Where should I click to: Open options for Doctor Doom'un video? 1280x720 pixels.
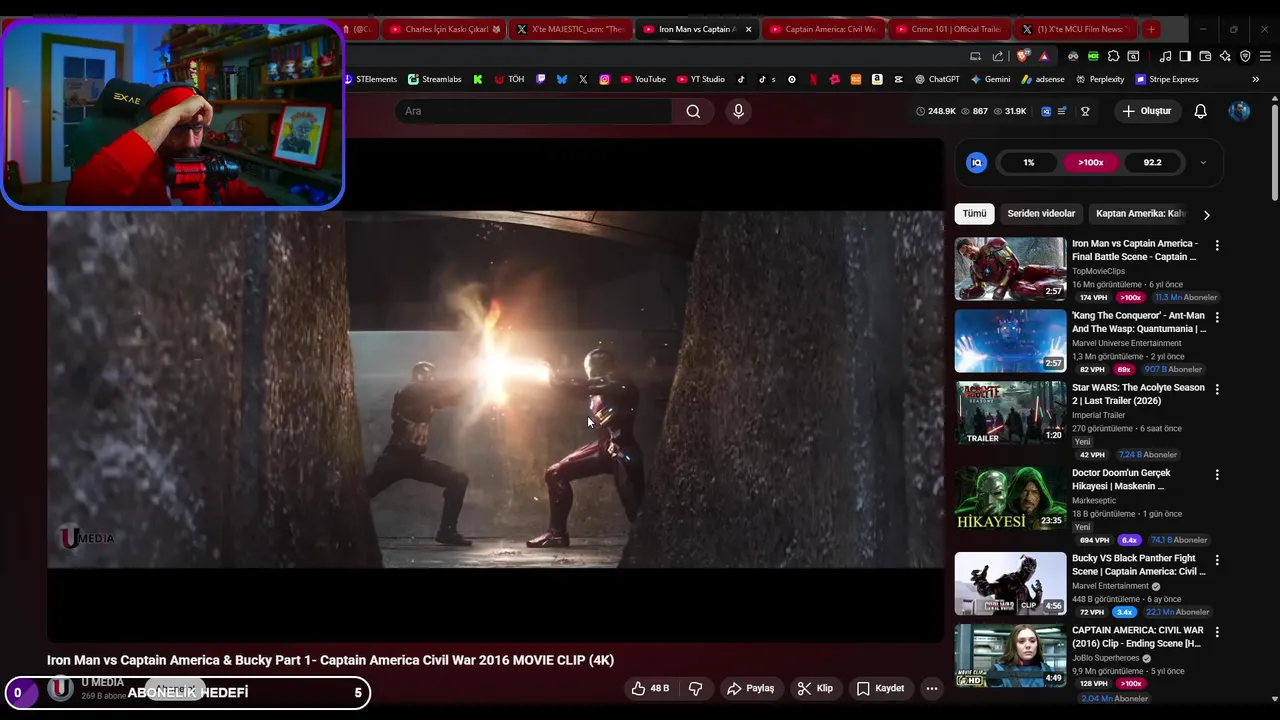click(1217, 475)
